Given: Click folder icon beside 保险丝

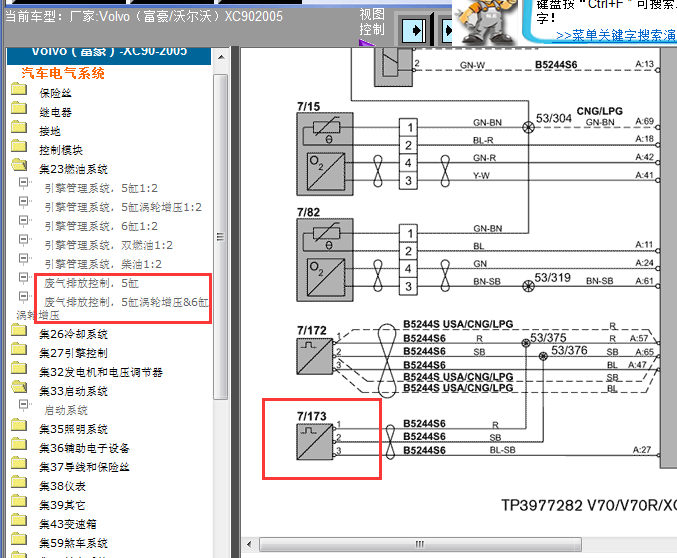Looking at the screenshot, I should (19, 89).
